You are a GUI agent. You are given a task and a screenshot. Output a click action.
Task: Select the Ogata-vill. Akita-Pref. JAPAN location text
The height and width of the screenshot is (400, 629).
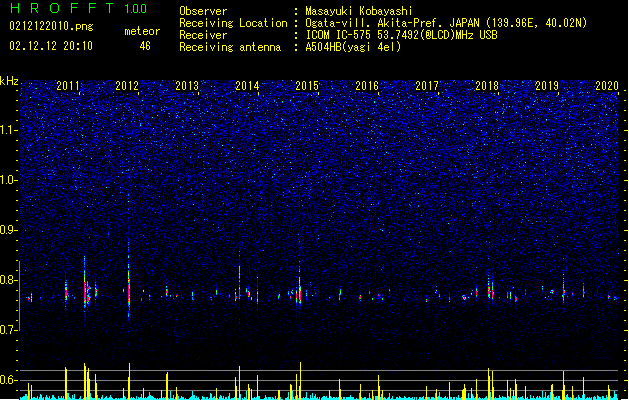446,23
